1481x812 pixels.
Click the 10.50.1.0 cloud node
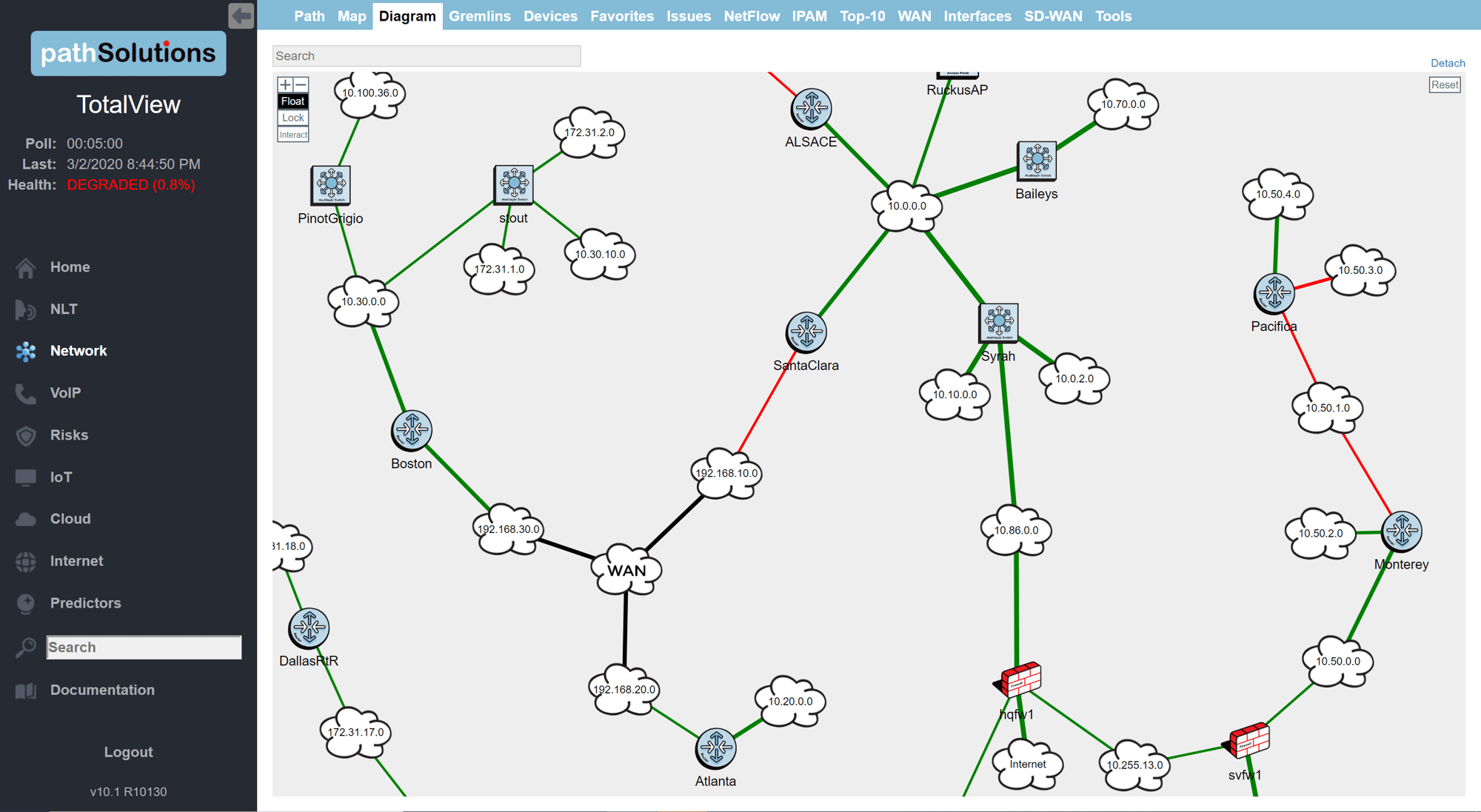pyautogui.click(x=1328, y=409)
